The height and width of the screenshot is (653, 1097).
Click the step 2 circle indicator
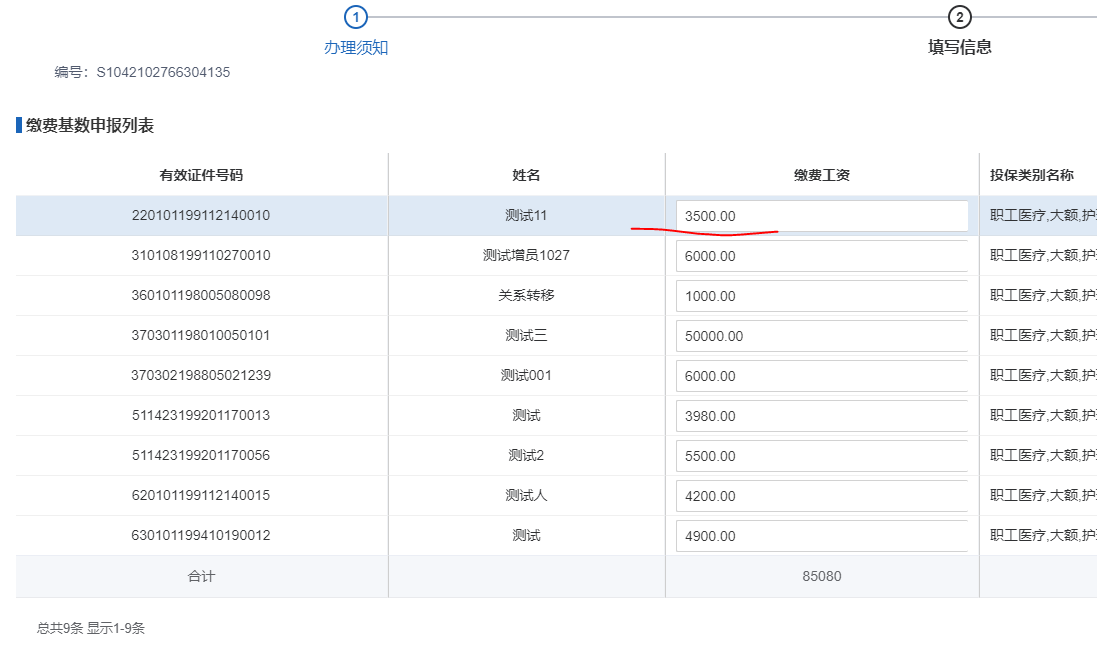[x=959, y=17]
